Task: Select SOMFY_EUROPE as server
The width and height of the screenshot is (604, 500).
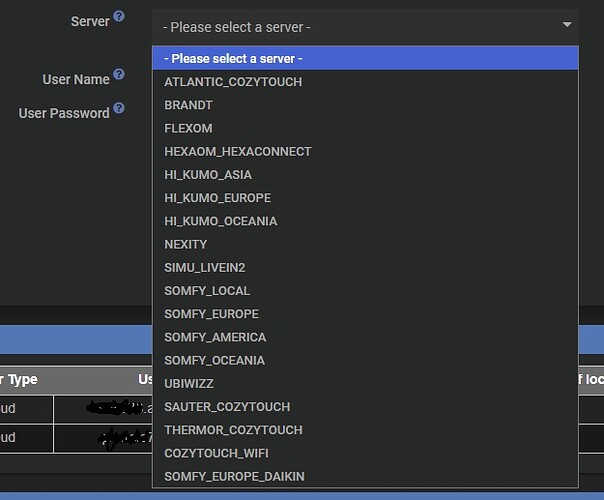Action: click(x=365, y=314)
